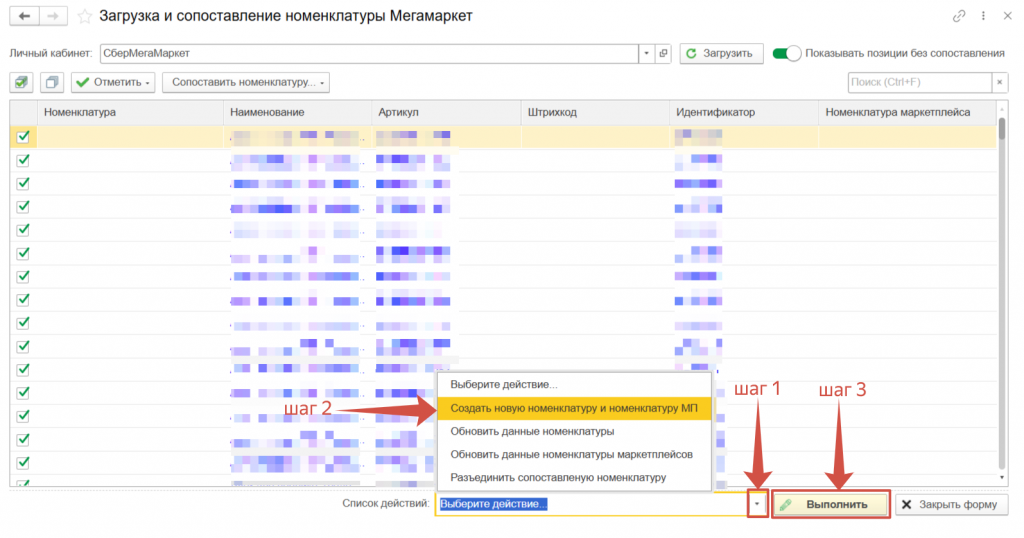Open the Отметить dropdown button
This screenshot has width=1024, height=538.
[x=114, y=82]
